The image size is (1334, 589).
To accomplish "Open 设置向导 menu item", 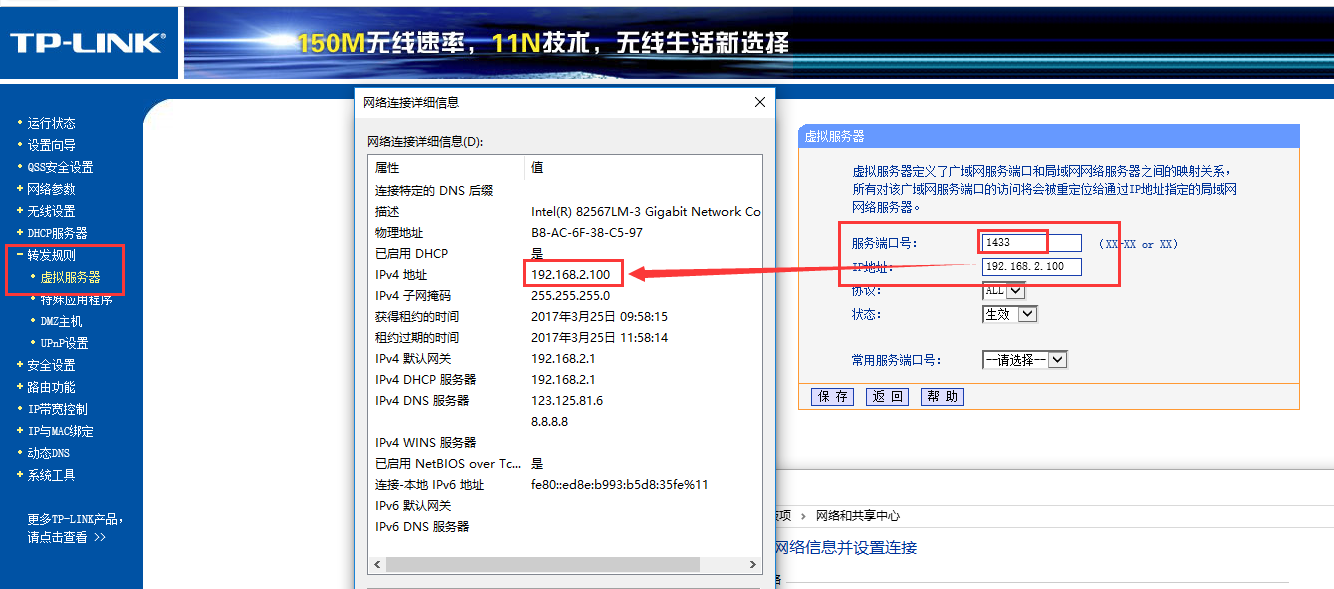I will pyautogui.click(x=51, y=145).
